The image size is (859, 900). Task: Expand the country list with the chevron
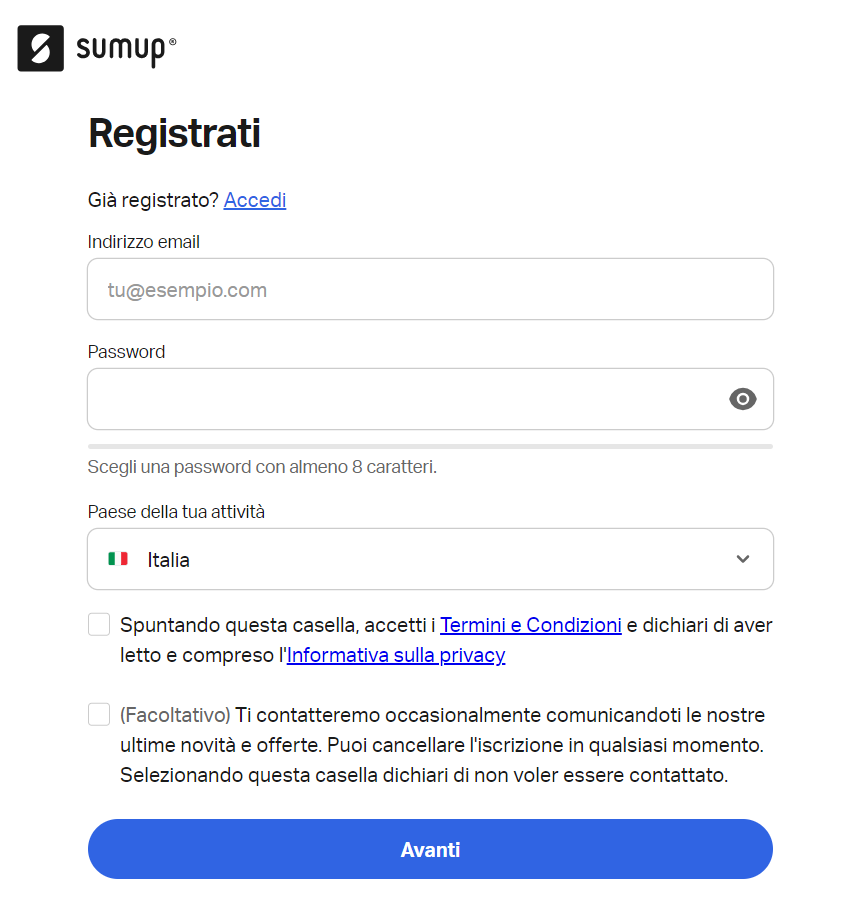pos(742,559)
